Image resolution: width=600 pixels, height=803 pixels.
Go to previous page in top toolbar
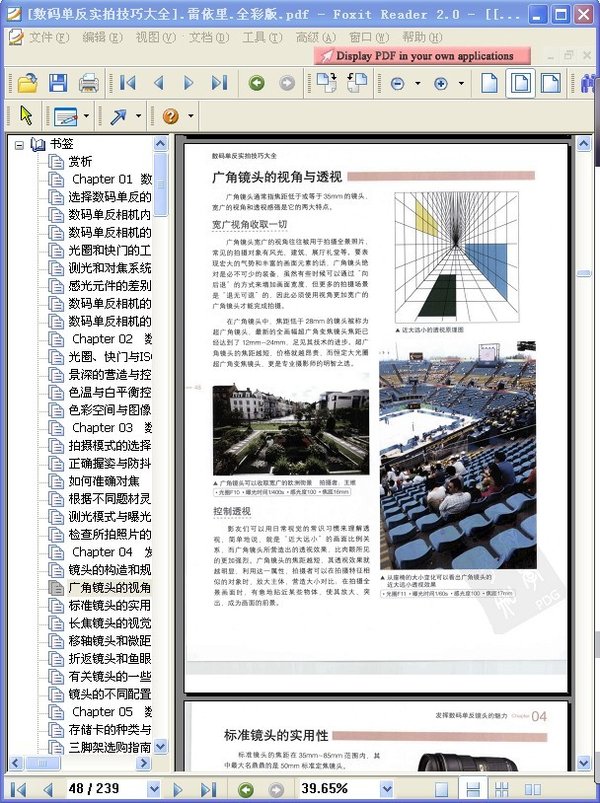coord(159,83)
